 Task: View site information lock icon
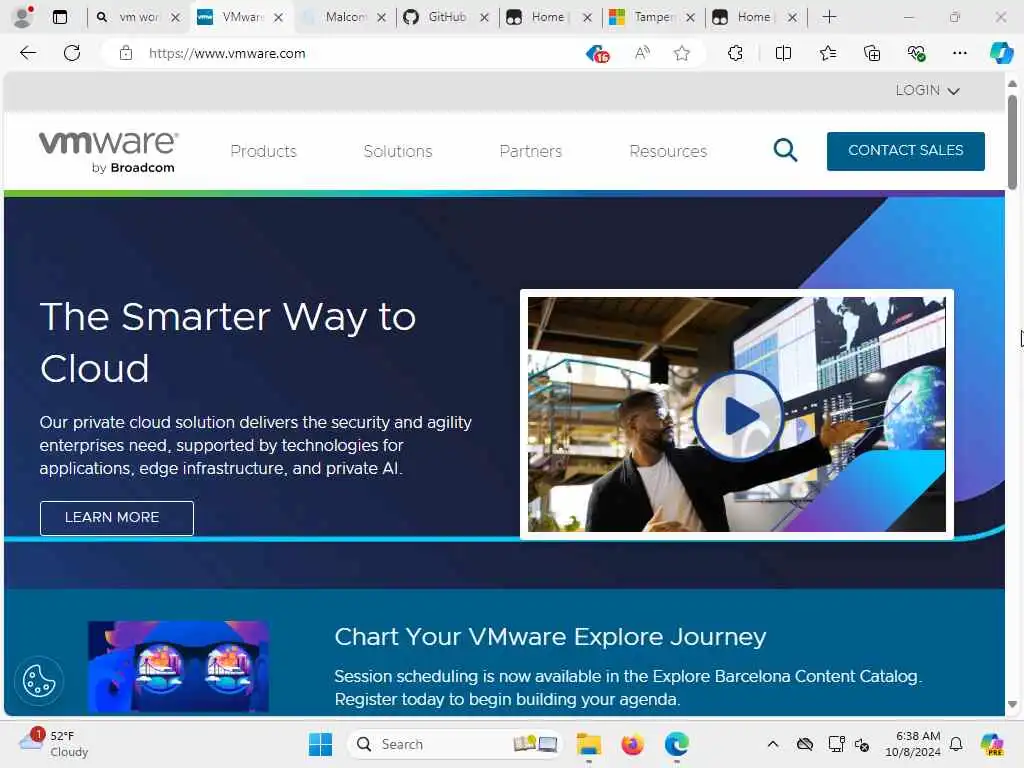tap(126, 53)
